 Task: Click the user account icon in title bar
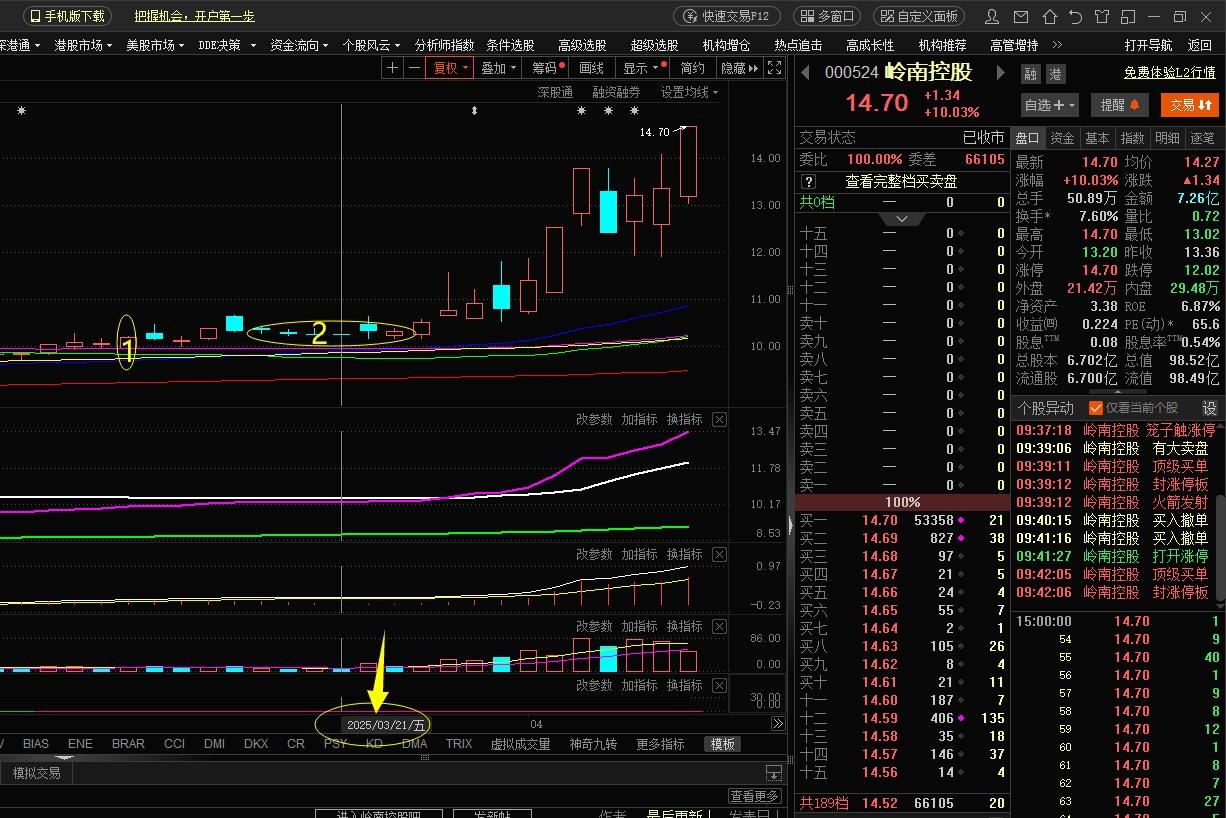[x=992, y=17]
